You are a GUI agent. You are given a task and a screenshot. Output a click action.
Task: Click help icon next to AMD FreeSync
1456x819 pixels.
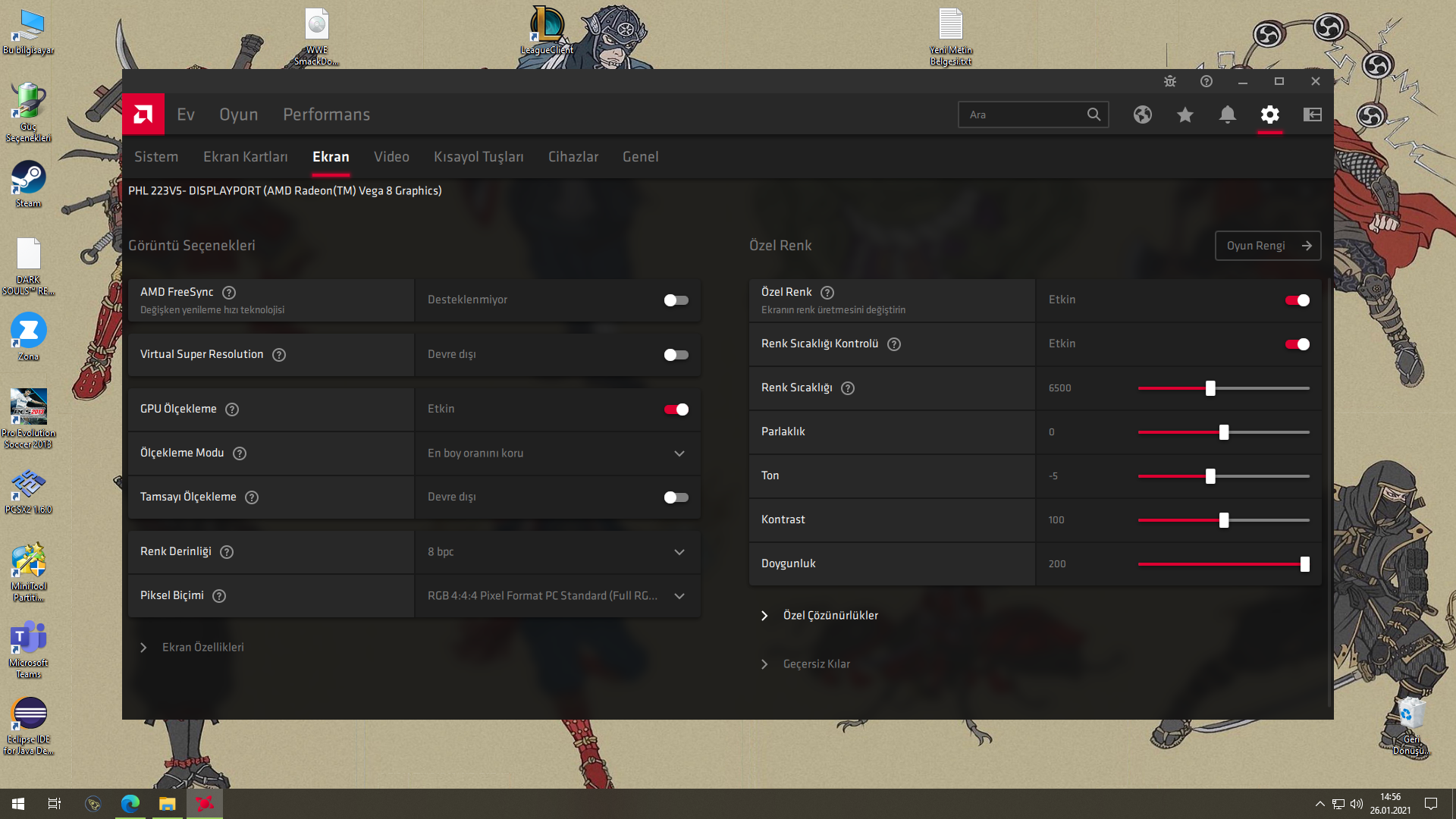(x=229, y=293)
